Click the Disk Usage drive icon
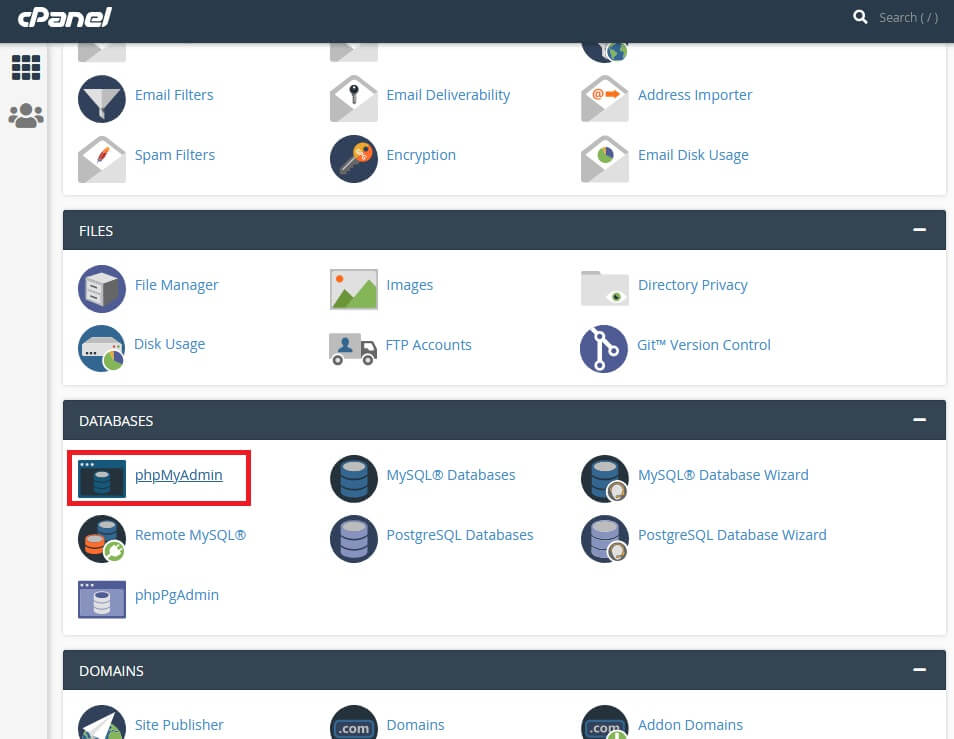954x739 pixels. pos(102,349)
